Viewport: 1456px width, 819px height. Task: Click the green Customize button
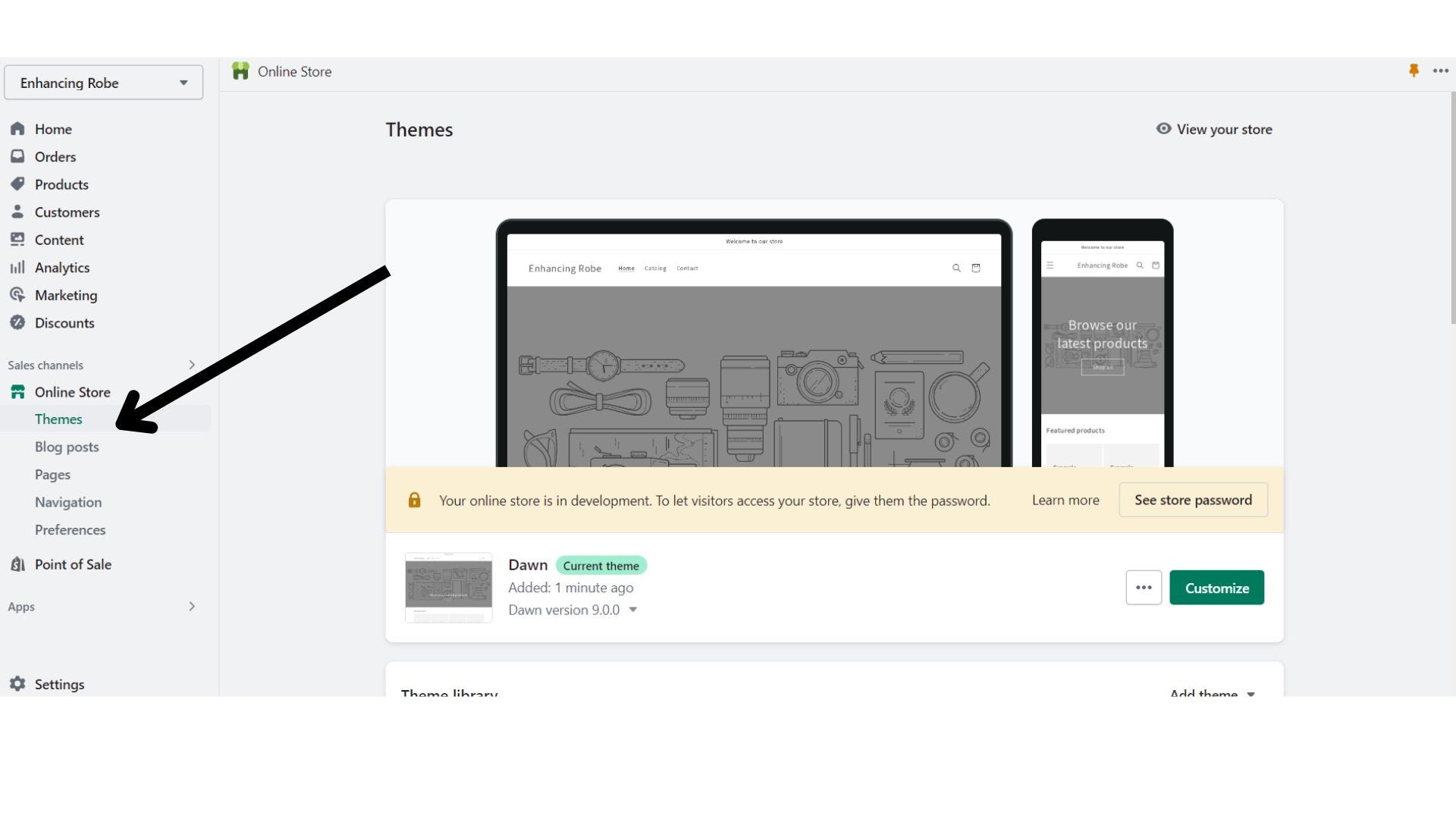click(x=1216, y=588)
